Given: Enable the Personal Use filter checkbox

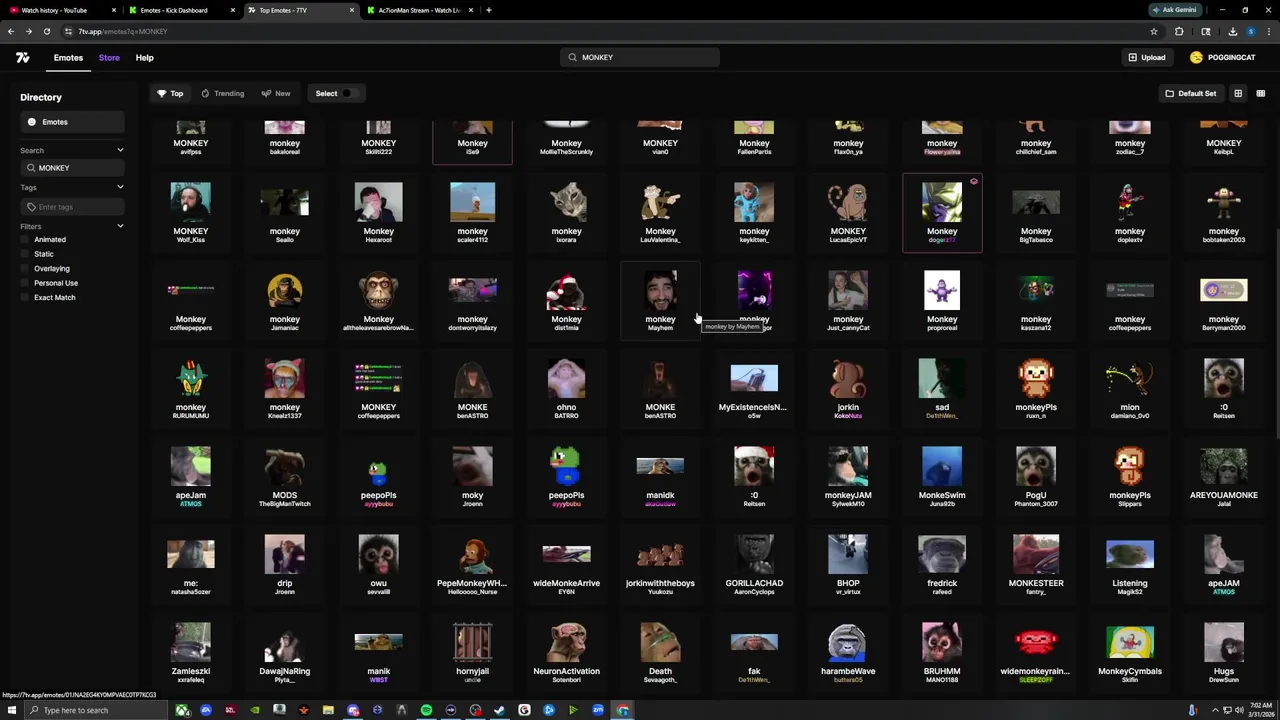Looking at the screenshot, I should (x=24, y=283).
